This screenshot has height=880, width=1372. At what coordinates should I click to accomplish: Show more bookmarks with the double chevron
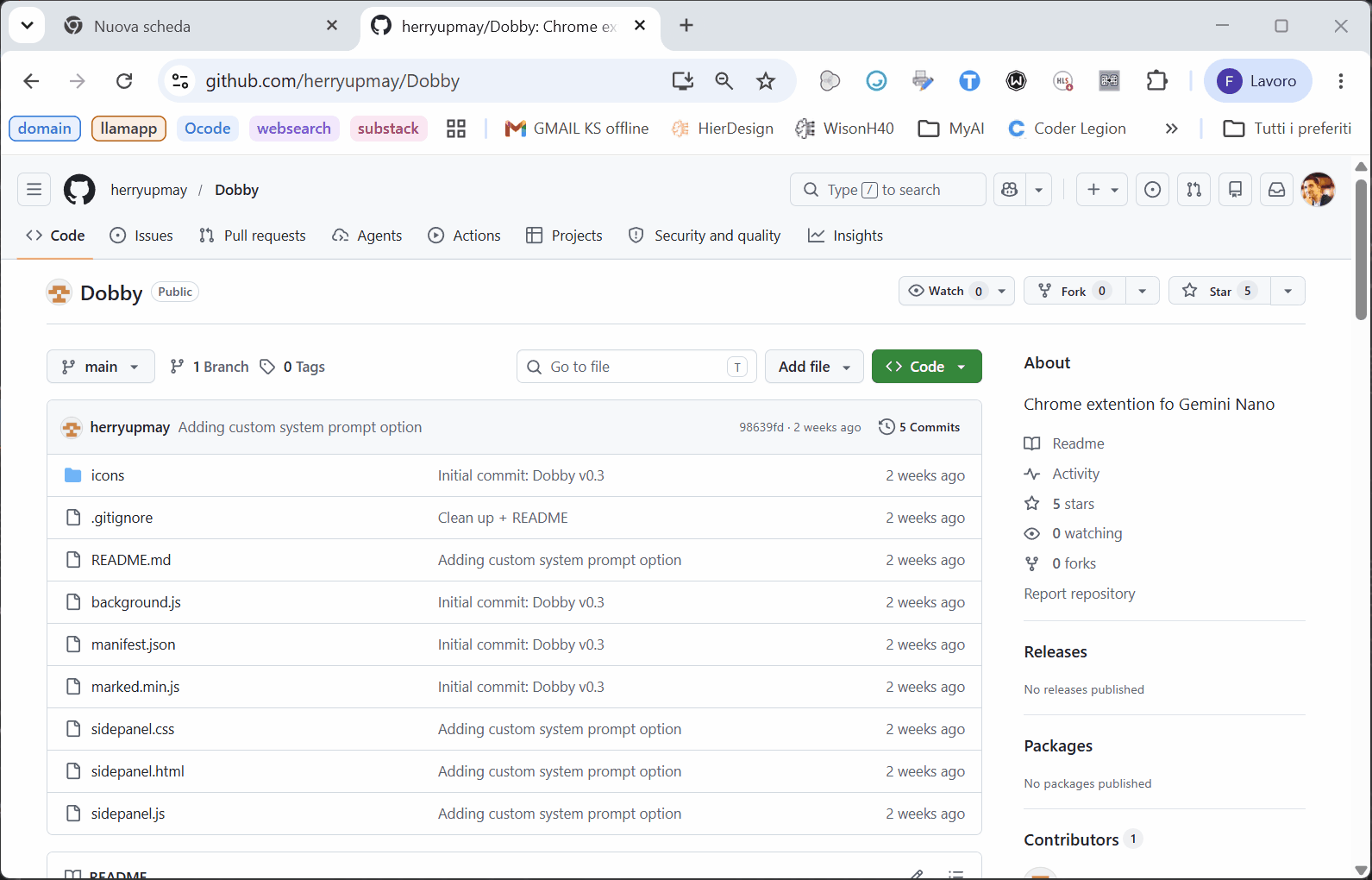click(1171, 129)
